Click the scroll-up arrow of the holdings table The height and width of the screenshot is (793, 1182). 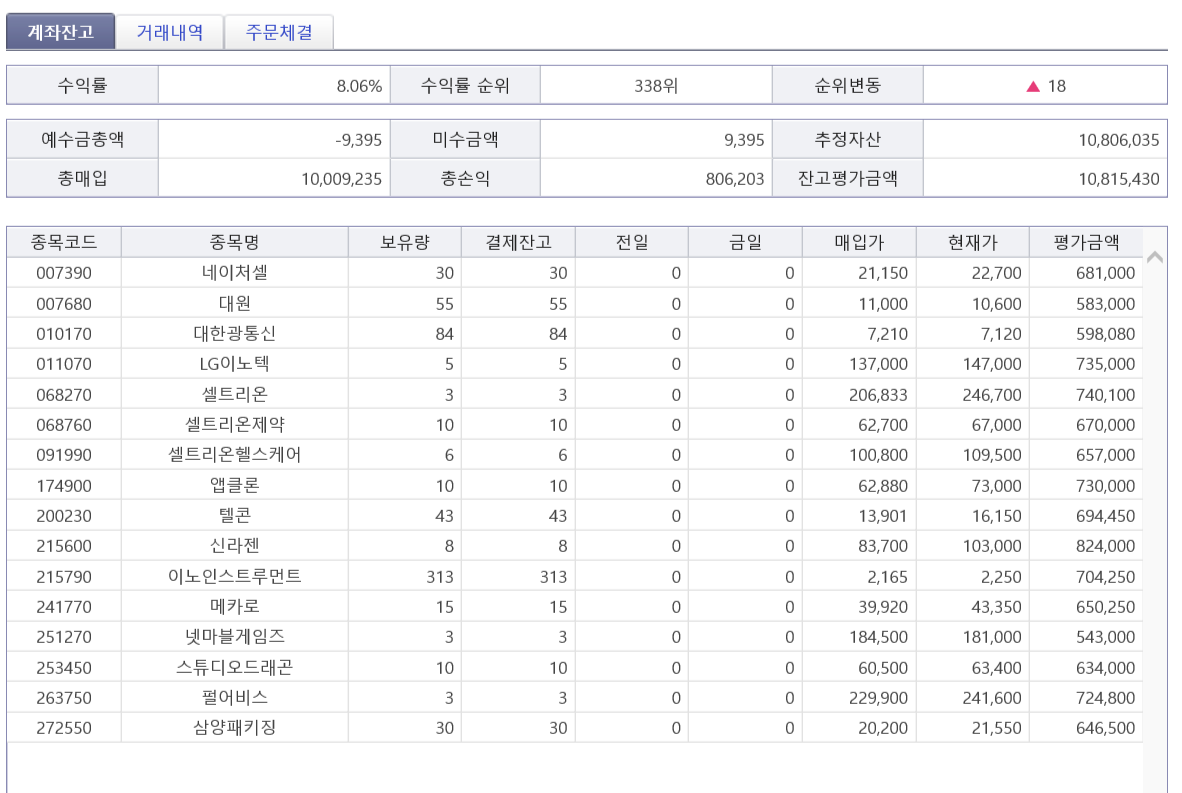pyautogui.click(x=1154, y=257)
